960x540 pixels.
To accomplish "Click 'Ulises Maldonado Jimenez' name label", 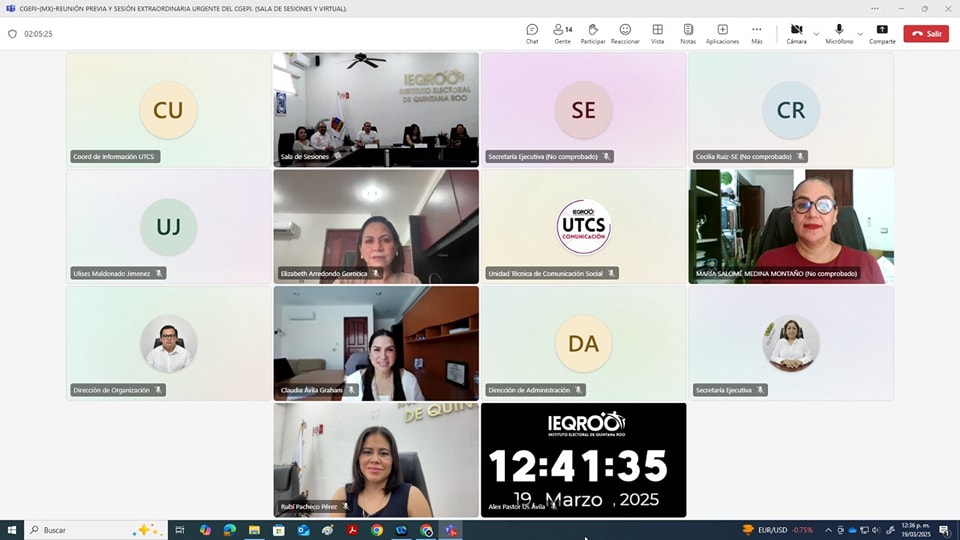I will click(118, 274).
